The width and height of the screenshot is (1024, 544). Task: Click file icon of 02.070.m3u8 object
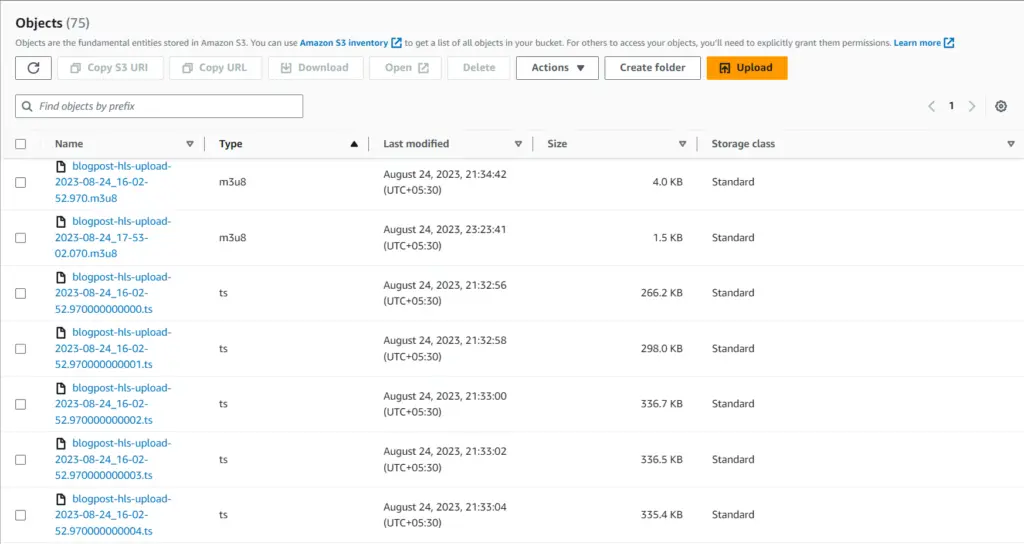coord(61,221)
